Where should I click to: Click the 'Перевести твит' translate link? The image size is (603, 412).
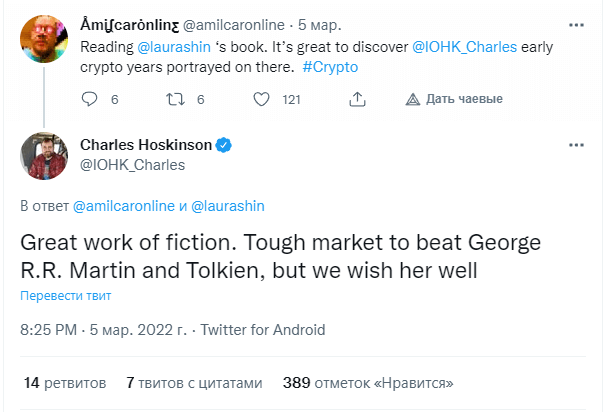(66, 295)
